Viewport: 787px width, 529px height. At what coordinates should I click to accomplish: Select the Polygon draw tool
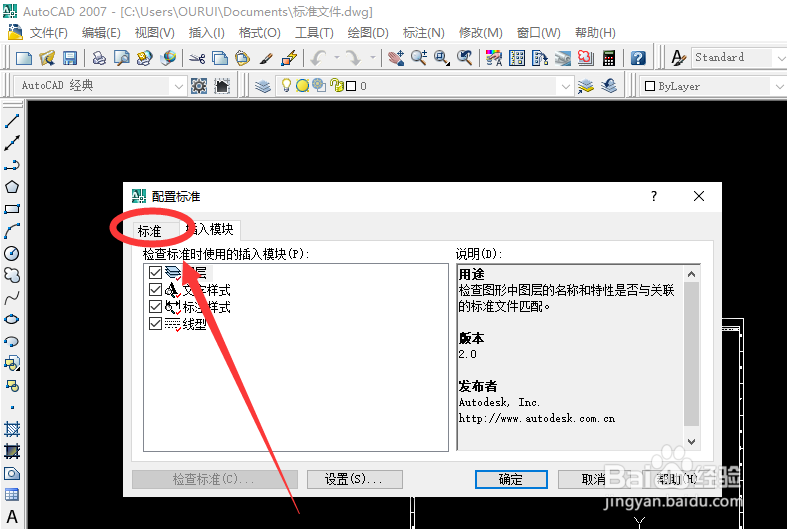[x=12, y=187]
